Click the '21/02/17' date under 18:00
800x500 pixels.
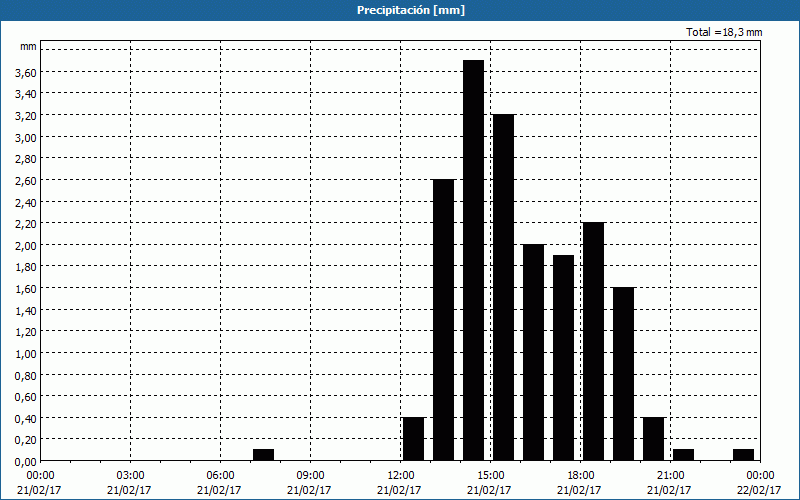(580, 490)
